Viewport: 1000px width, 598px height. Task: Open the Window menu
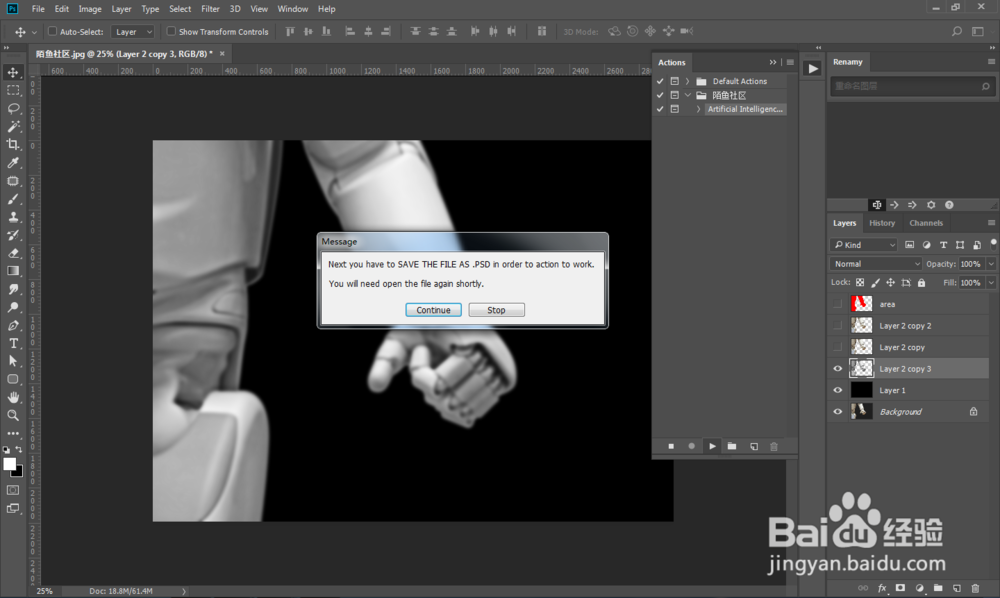coord(293,9)
